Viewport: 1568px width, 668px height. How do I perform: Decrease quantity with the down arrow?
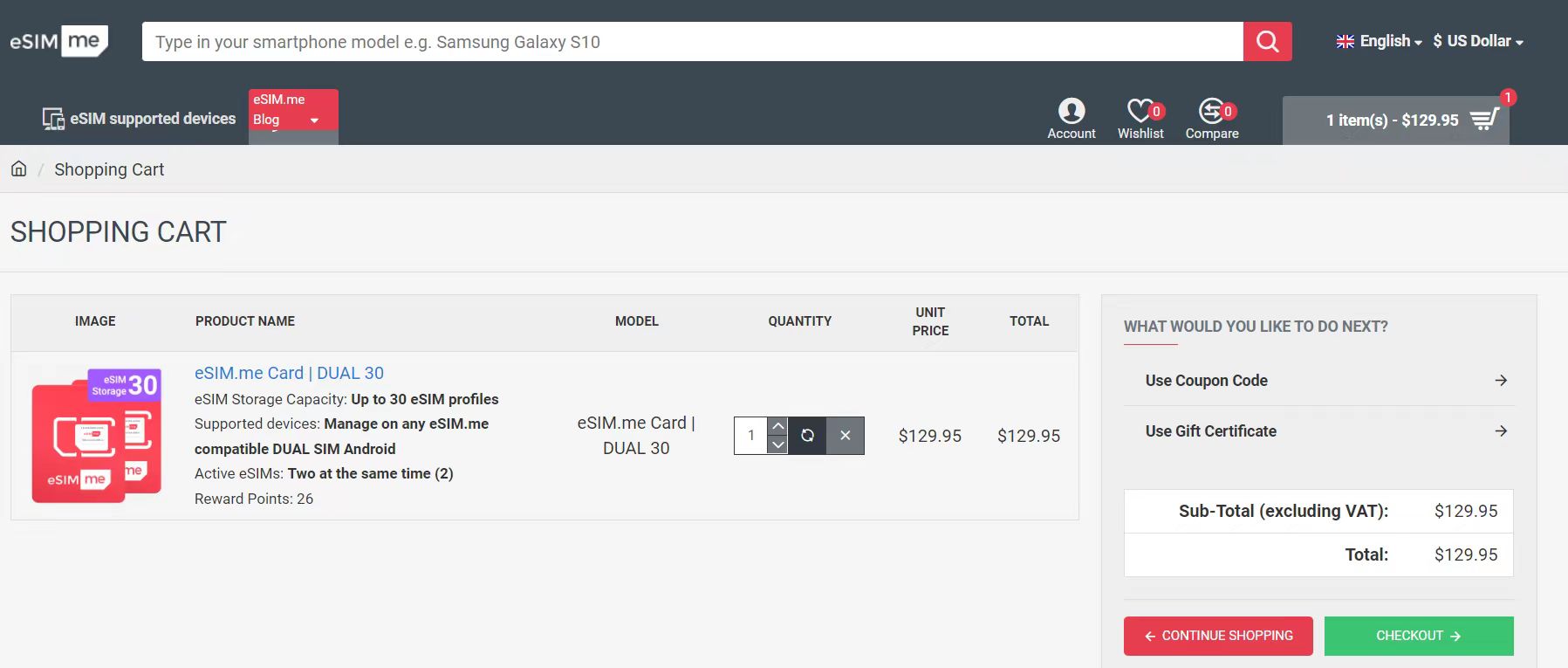[777, 445]
